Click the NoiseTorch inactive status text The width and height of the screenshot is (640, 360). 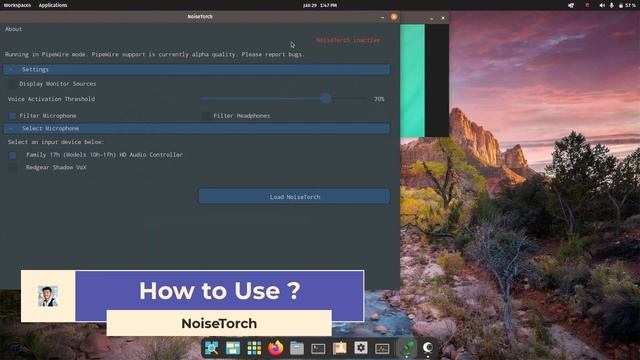[x=348, y=40]
